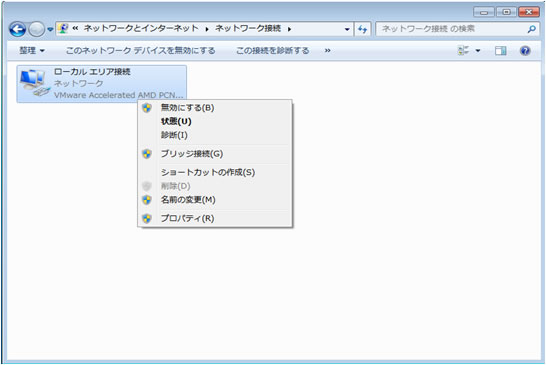Click the Back navigation arrow button

[x=17, y=29]
